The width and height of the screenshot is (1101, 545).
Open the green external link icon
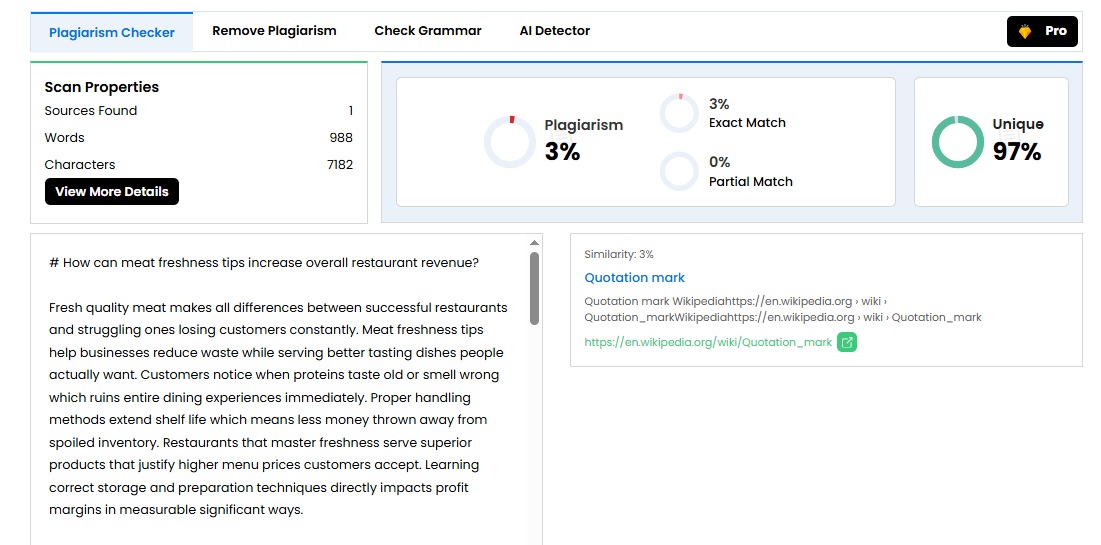coord(847,342)
